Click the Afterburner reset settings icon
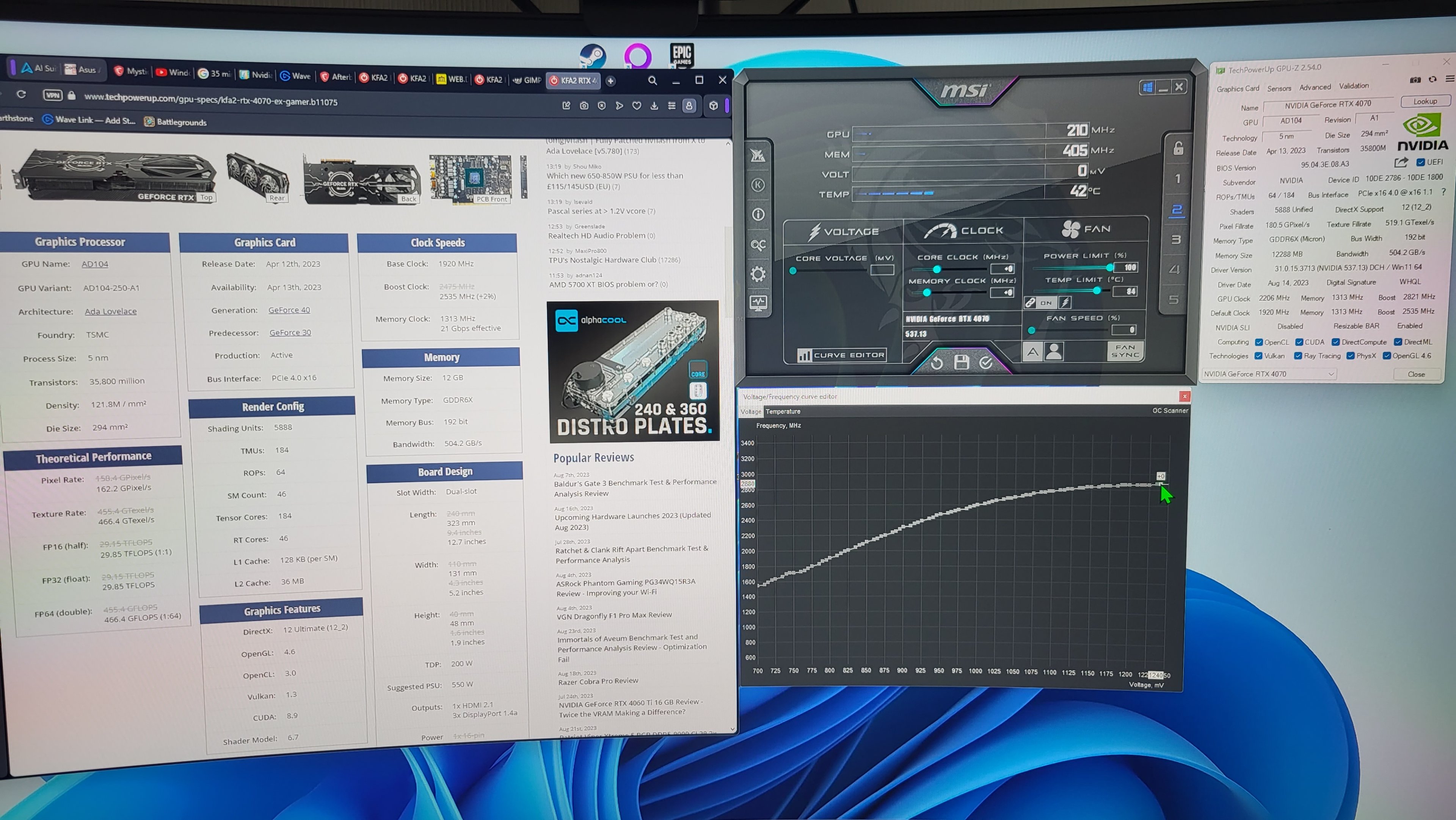 936,363
